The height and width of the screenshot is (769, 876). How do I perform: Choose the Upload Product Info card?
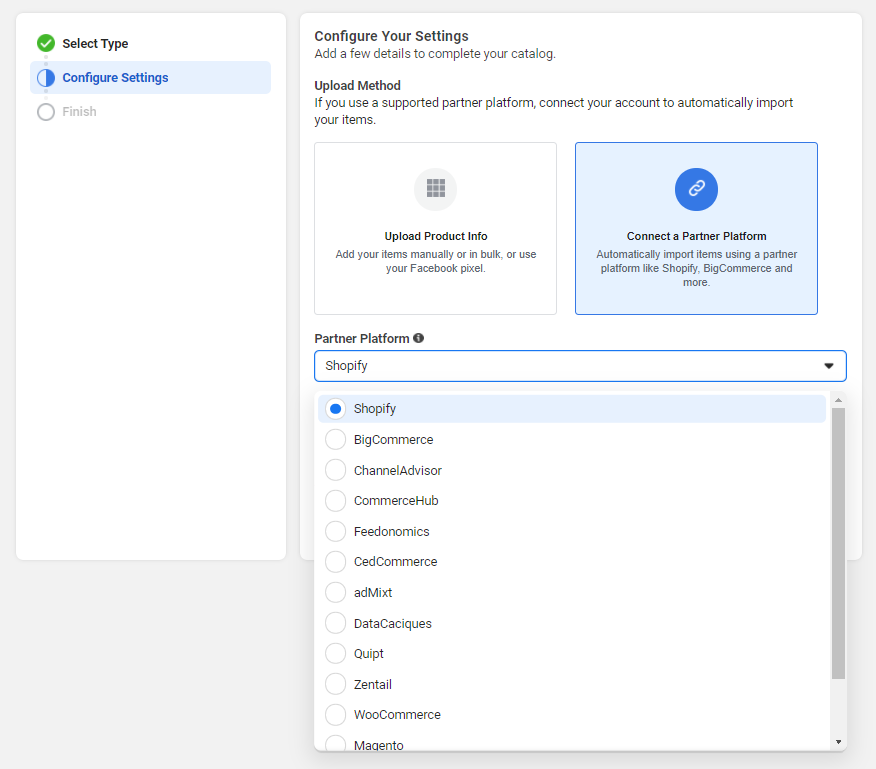point(435,229)
